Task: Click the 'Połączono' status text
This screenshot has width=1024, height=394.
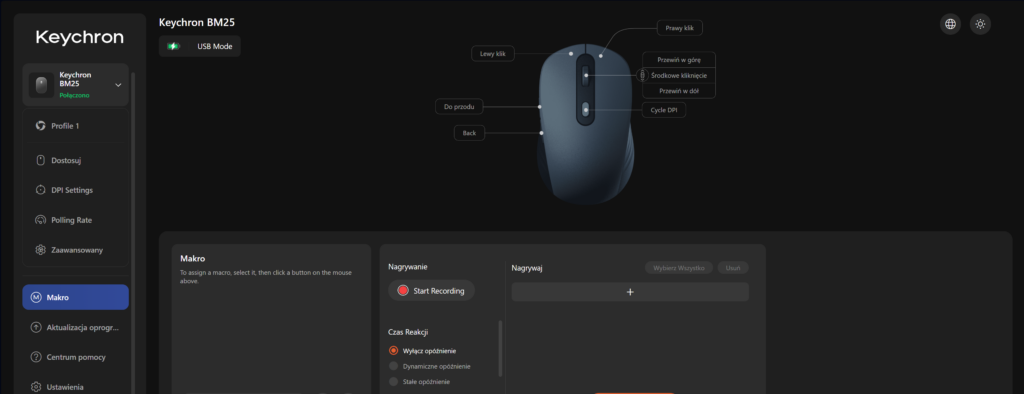Action: coord(74,95)
